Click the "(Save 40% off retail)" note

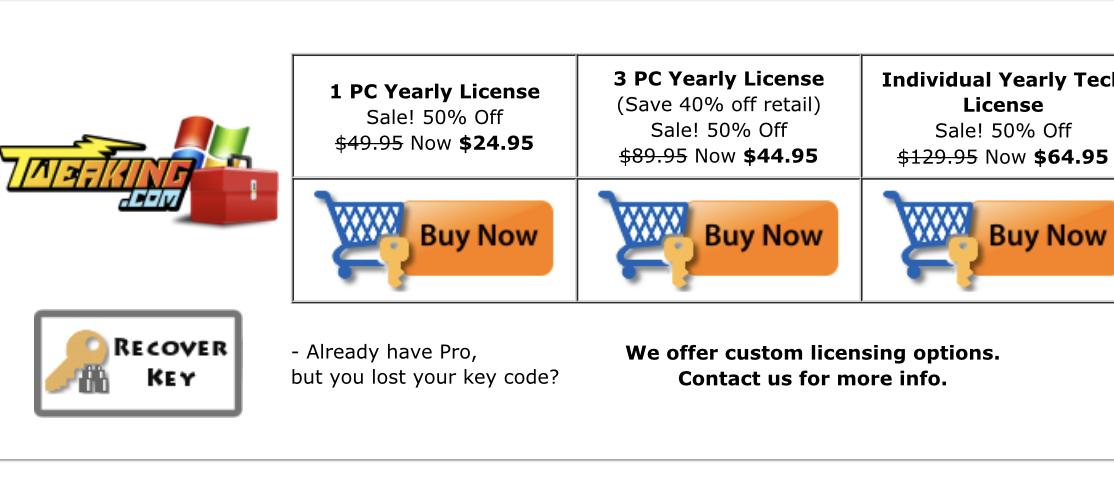pyautogui.click(x=718, y=105)
